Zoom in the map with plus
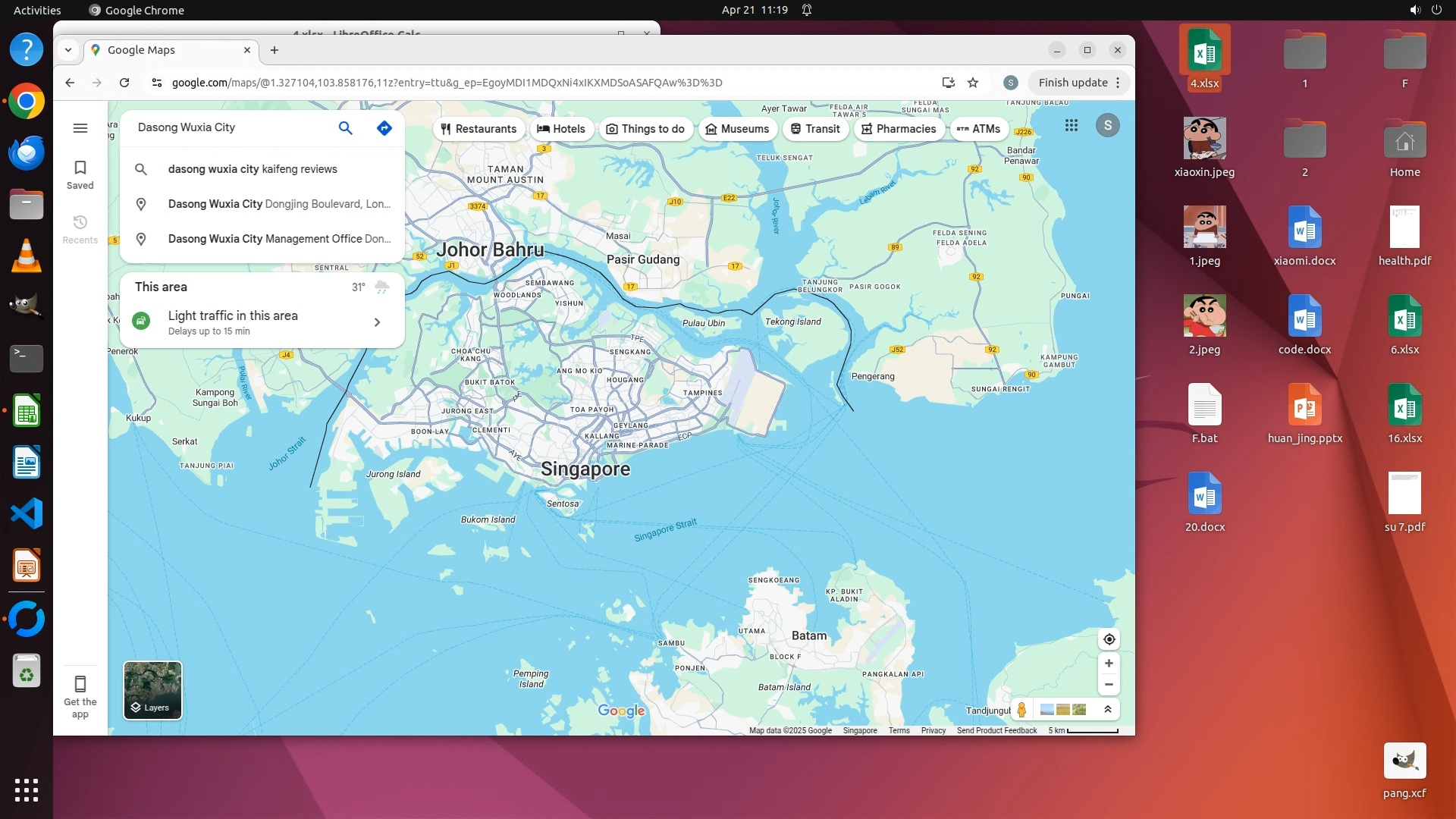The image size is (1456, 819). pyautogui.click(x=1109, y=664)
